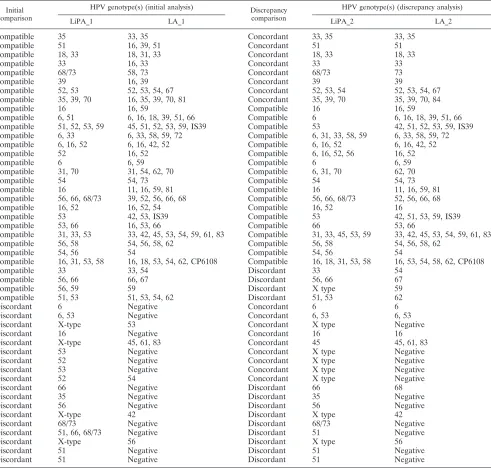Viewport: 491px width, 468px height.
Task: Select the LA_2 cell reading '73'
Action: click(398, 73)
